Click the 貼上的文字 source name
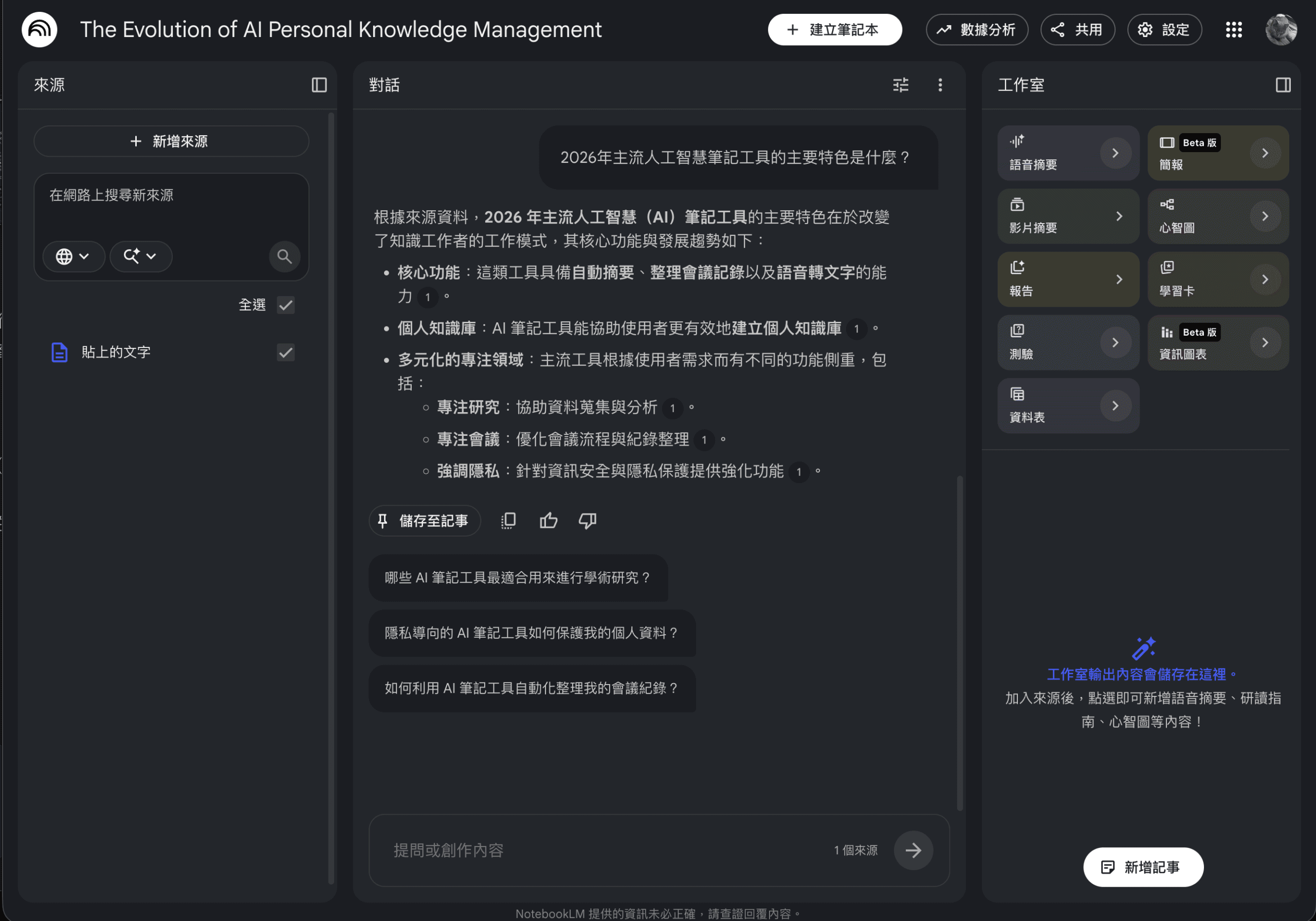Screen dimensions: 1316x921 pos(116,352)
